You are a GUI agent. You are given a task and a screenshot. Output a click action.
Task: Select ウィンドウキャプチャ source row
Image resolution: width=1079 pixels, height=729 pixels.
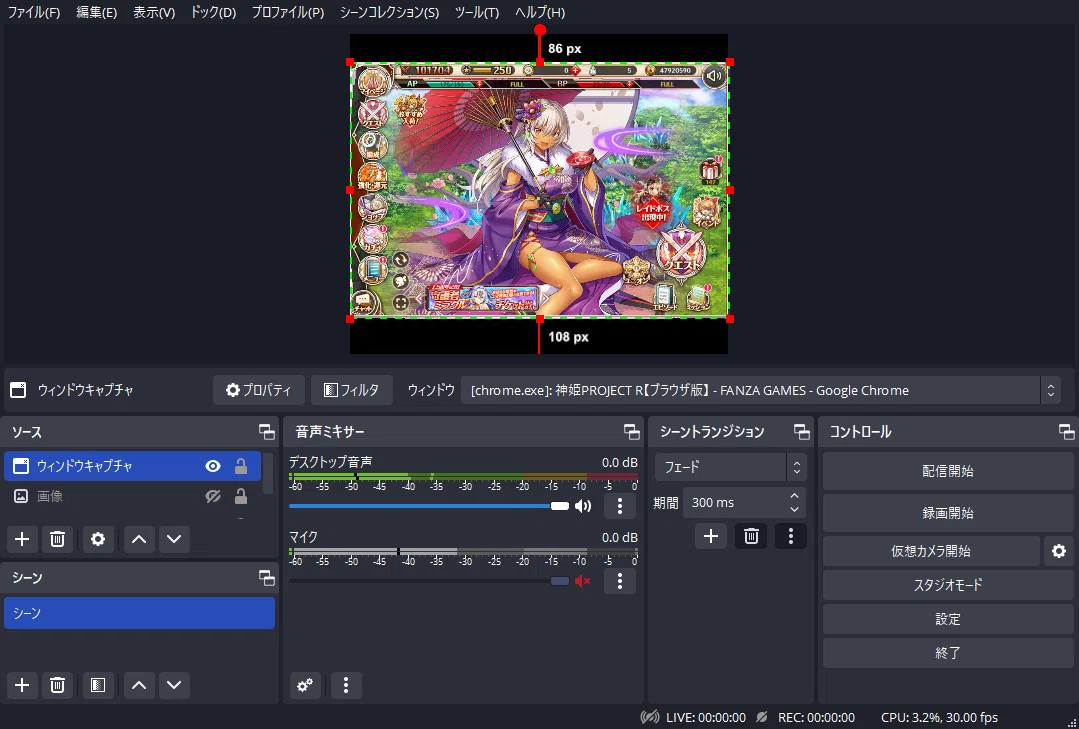click(x=132, y=466)
